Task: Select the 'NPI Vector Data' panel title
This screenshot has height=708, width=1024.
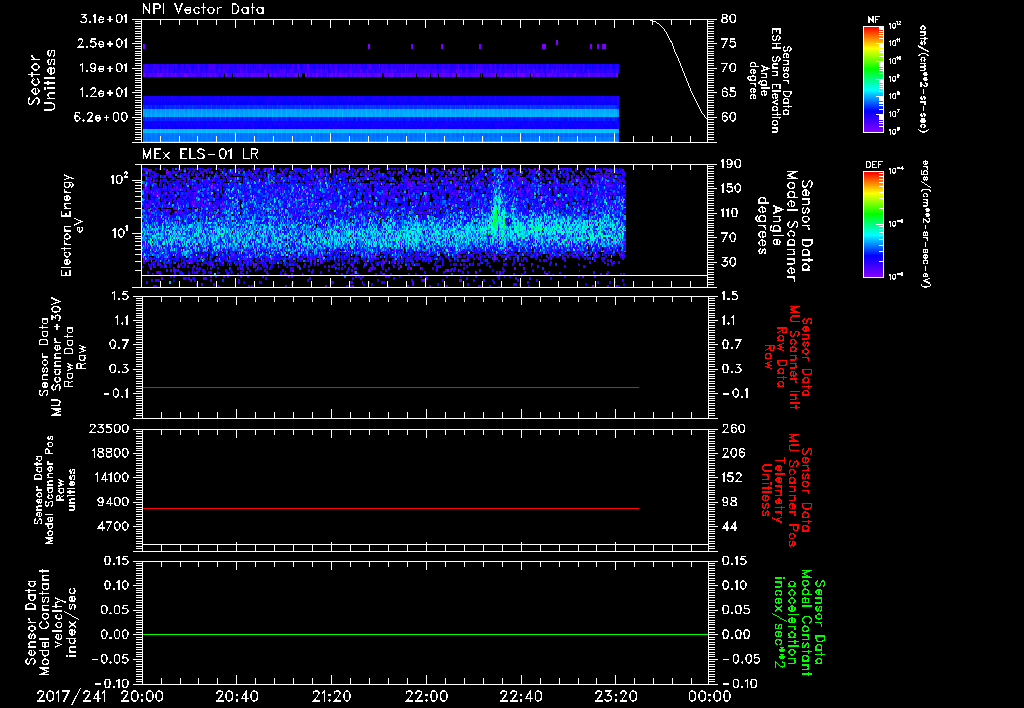Action: point(203,9)
